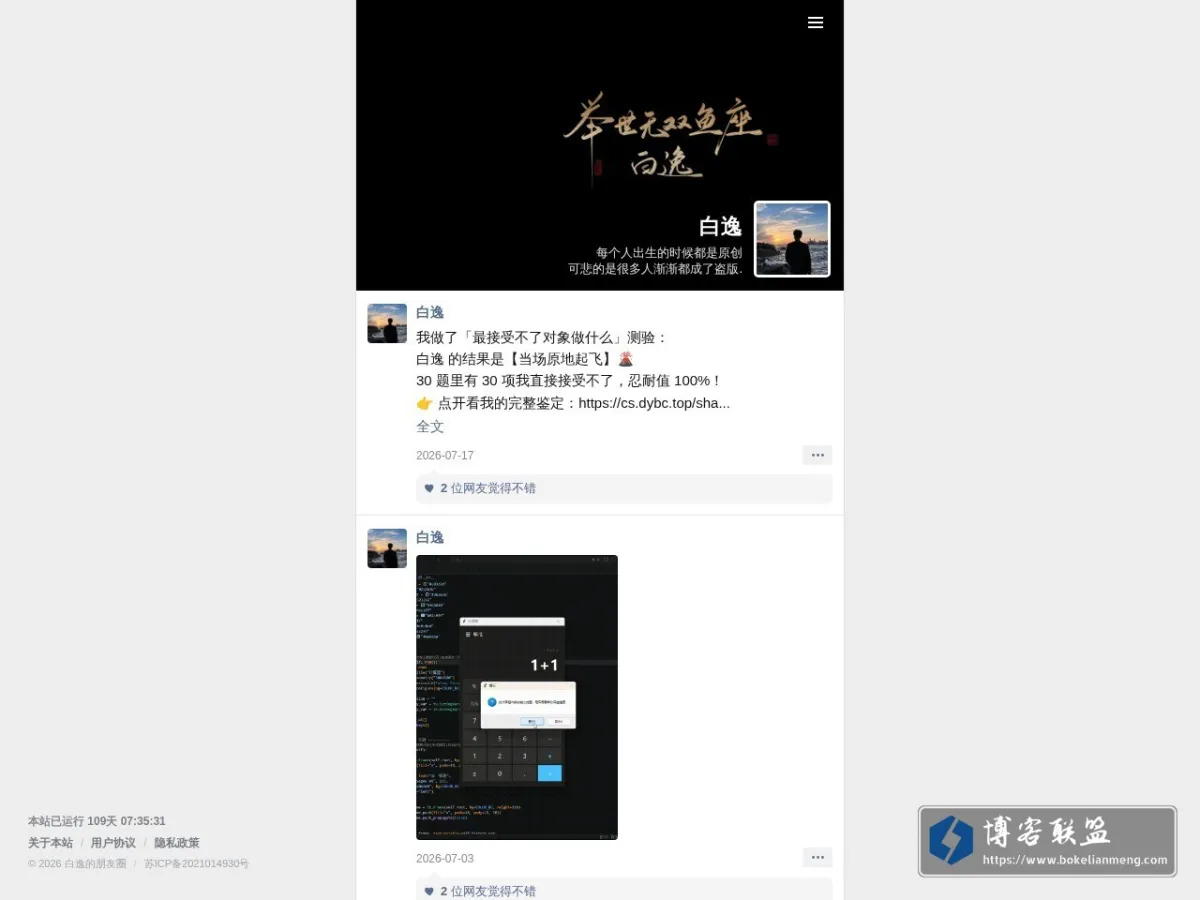
Task: Open the more options button for 2026-07-17 post
Action: (817, 455)
